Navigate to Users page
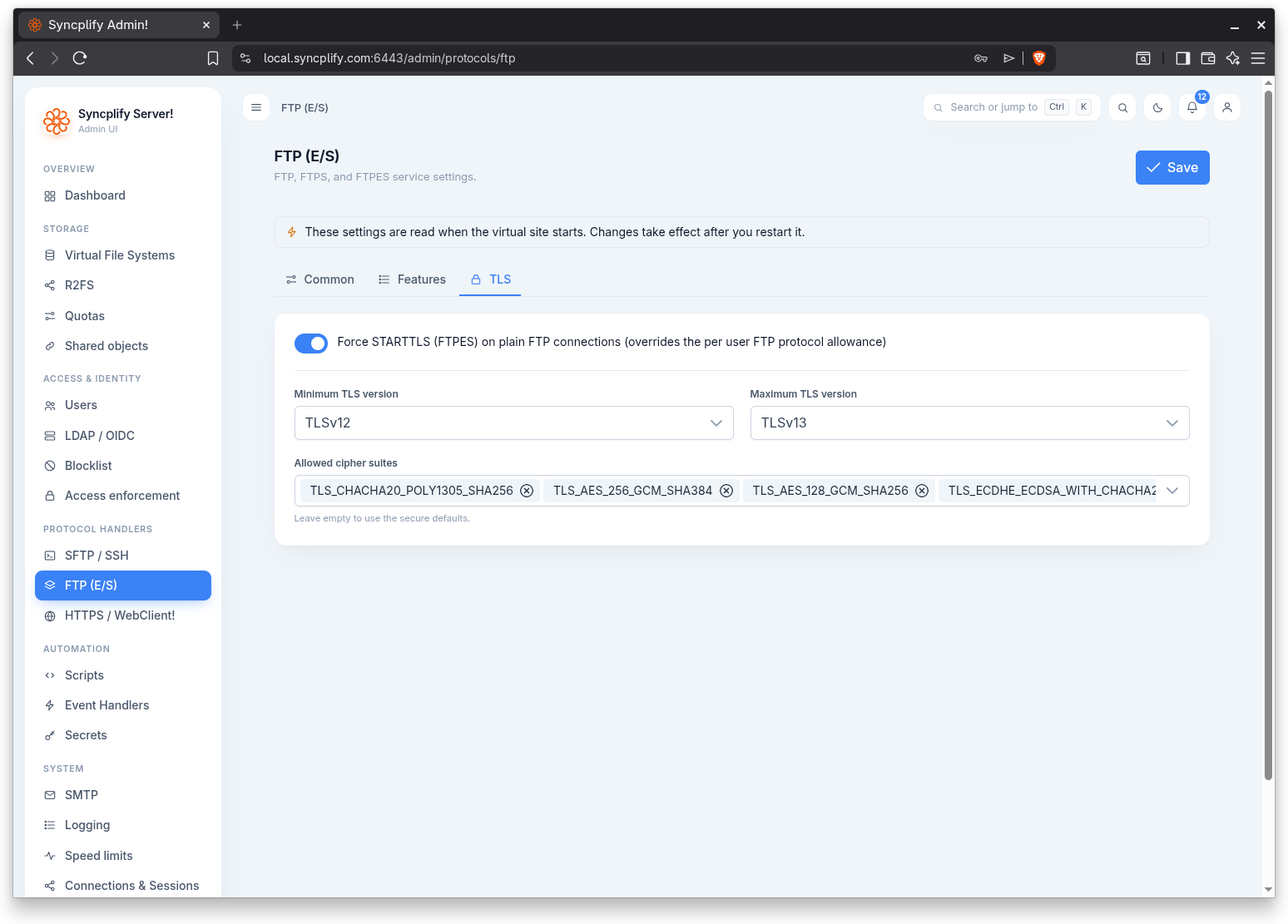Screen dimensions: 1288x924 tap(123, 405)
